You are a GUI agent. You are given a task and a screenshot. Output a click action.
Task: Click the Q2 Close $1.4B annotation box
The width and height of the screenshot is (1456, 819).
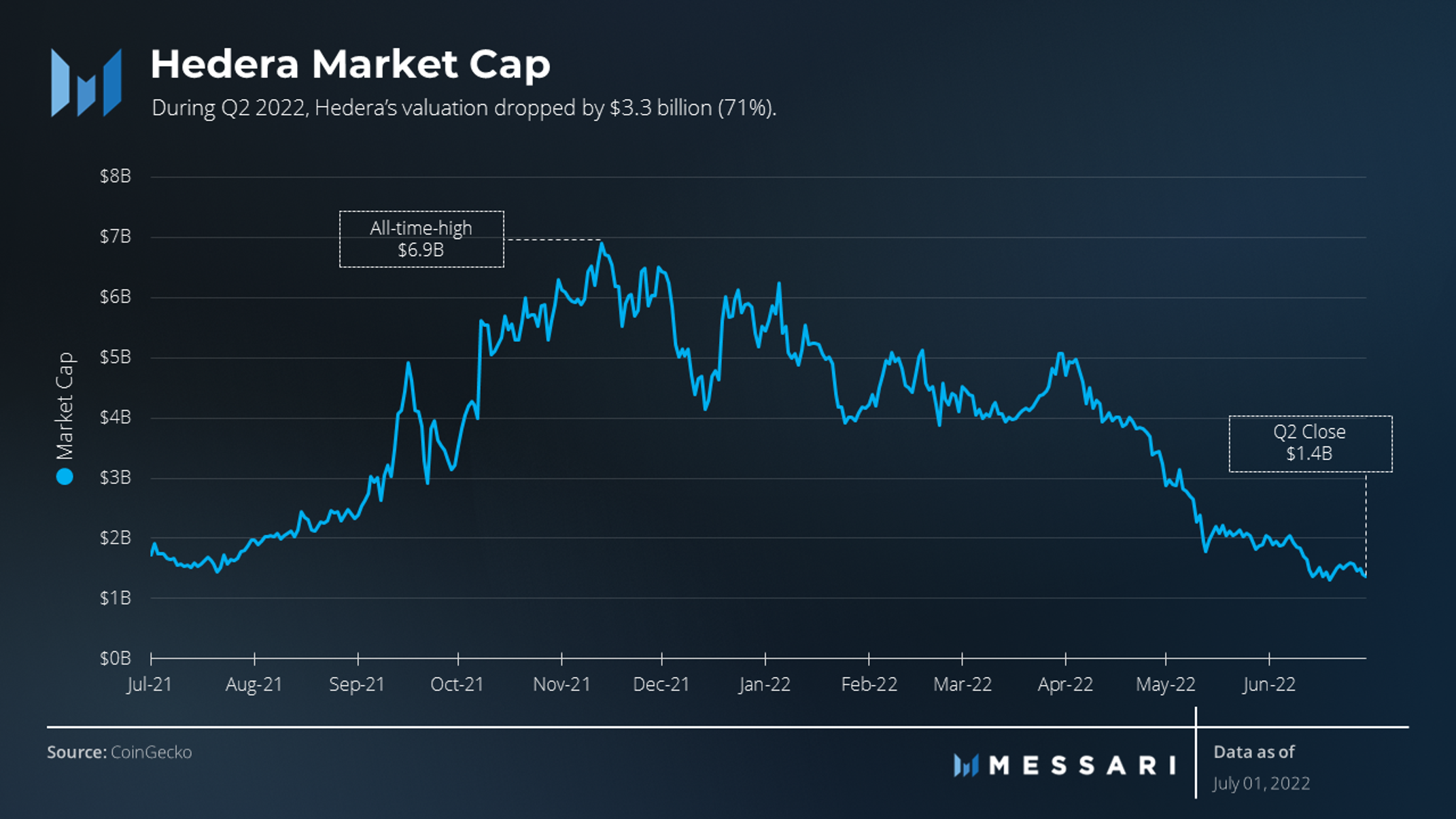tap(1310, 443)
